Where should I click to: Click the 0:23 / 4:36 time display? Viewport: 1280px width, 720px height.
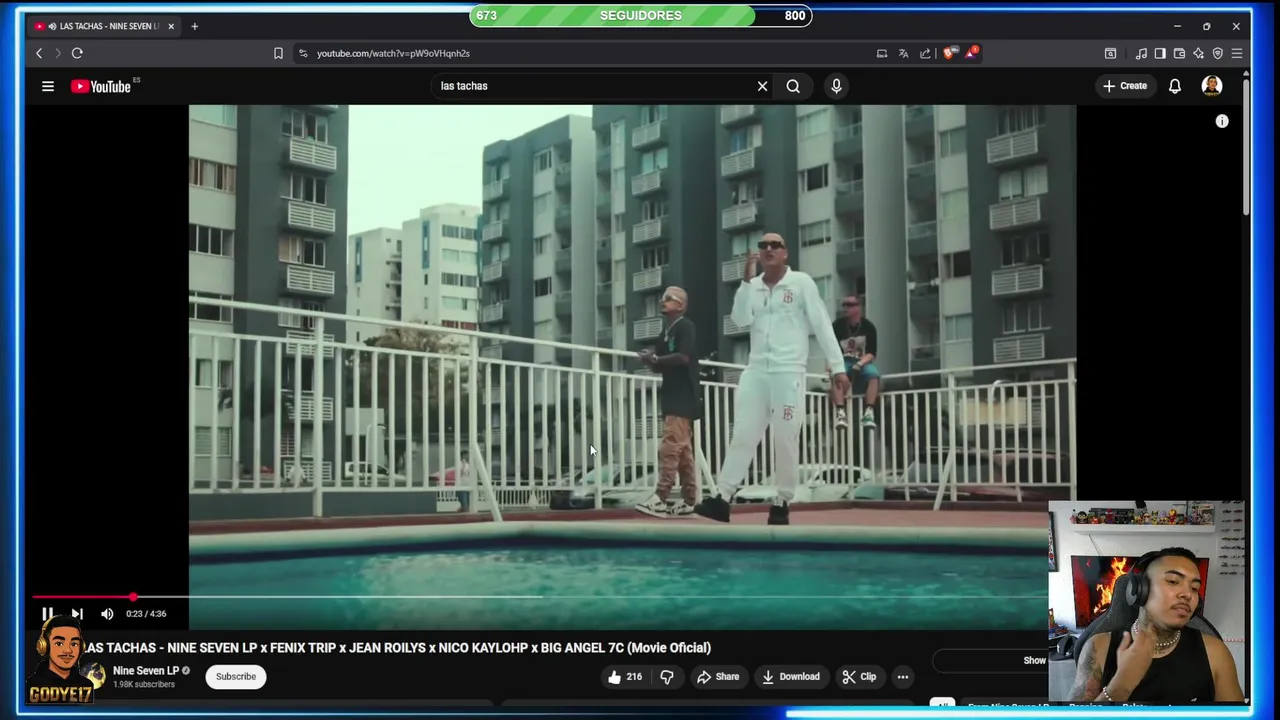coord(146,614)
